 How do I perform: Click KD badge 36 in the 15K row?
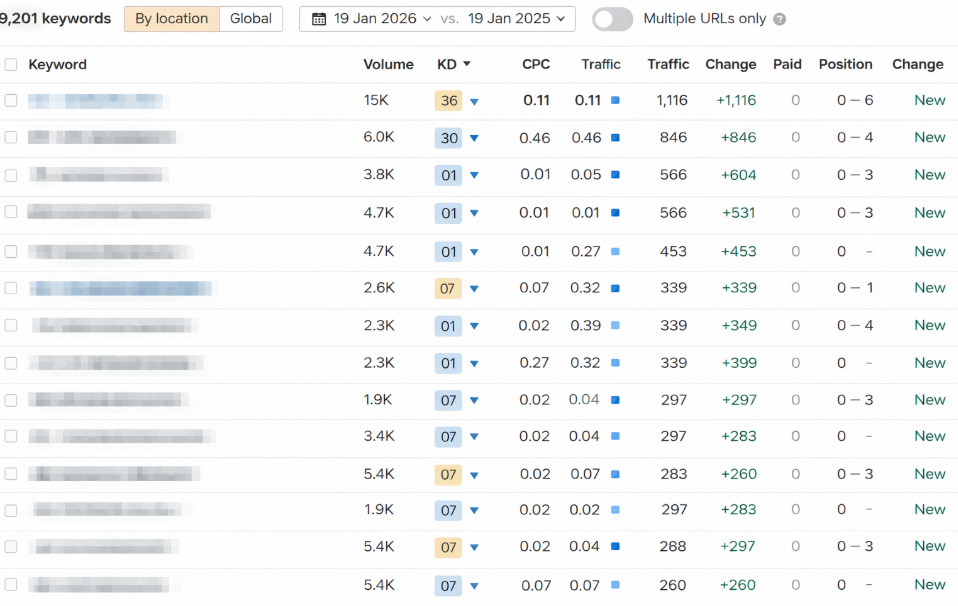pos(448,101)
